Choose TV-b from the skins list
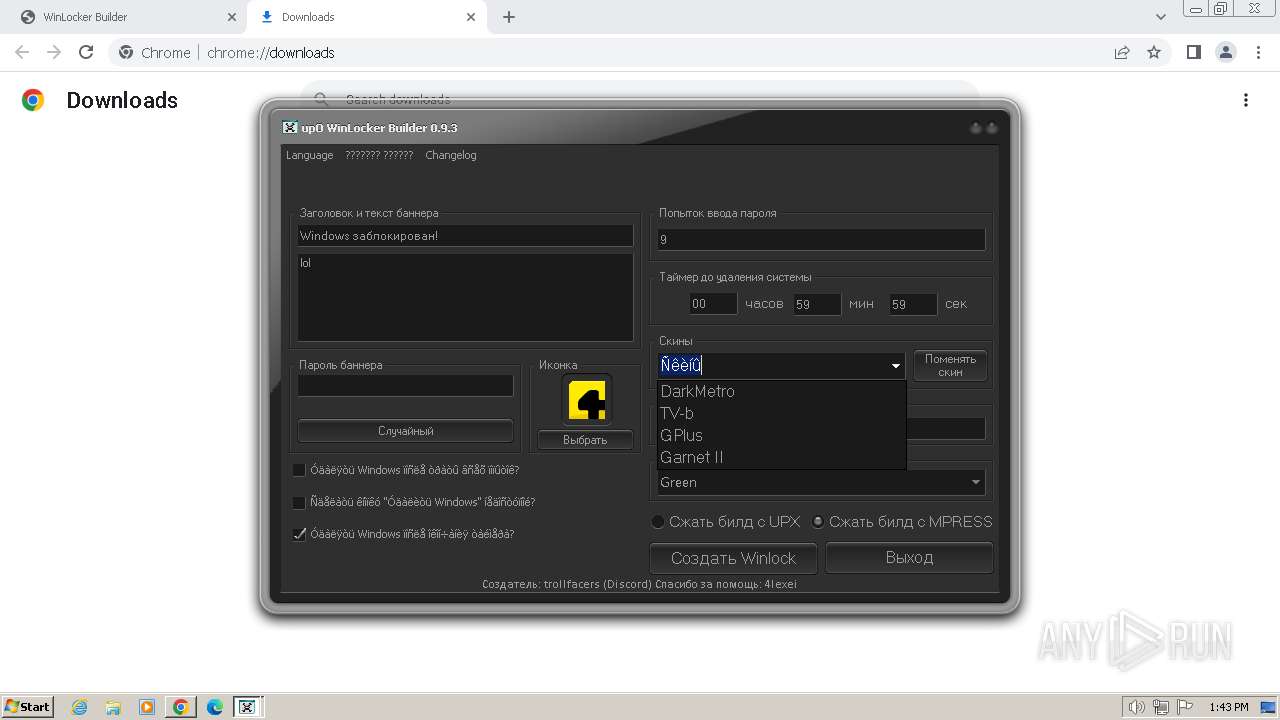Screen dimensions: 1280x720 (781, 413)
